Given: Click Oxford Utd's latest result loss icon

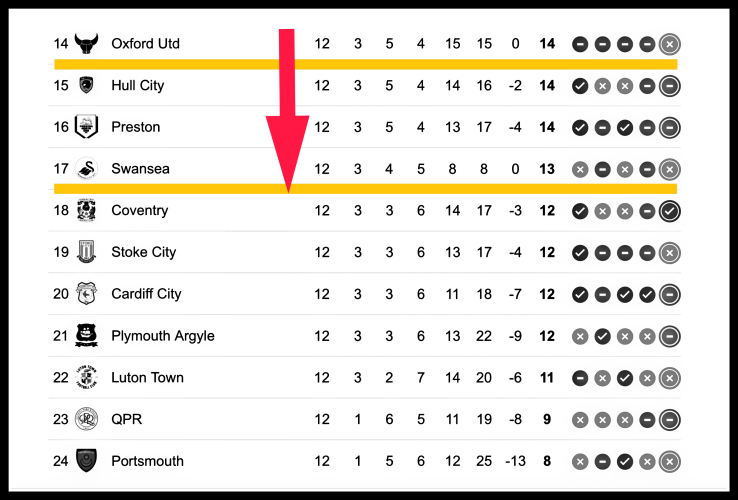Looking at the screenshot, I should (x=670, y=44).
